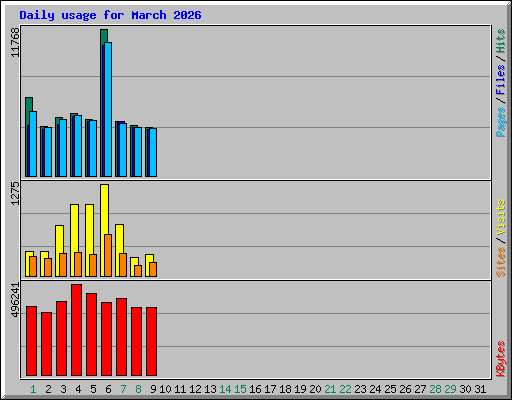This screenshot has height=400, width=512.
Task: Click day label 10 on the x-axis
Action: click(165, 389)
